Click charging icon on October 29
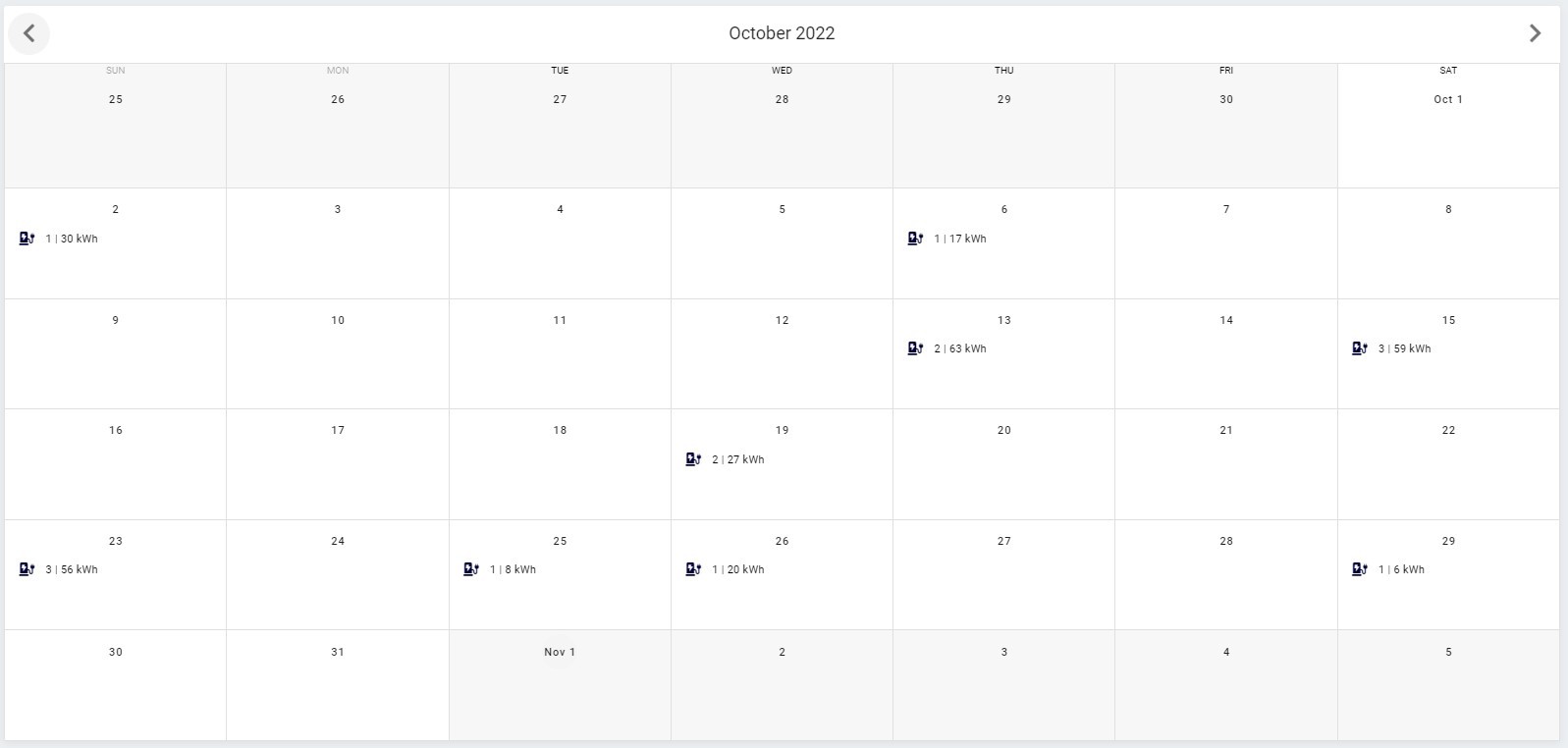The width and height of the screenshot is (1568, 748). point(1360,569)
